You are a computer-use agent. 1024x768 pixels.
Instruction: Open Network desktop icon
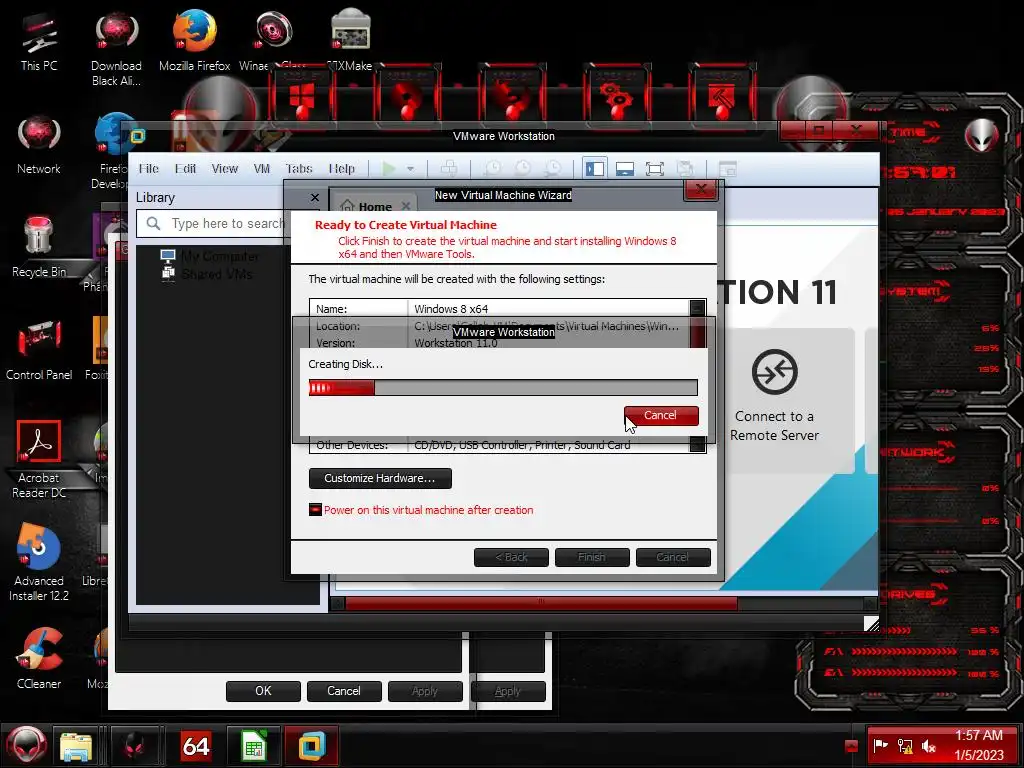click(x=39, y=145)
